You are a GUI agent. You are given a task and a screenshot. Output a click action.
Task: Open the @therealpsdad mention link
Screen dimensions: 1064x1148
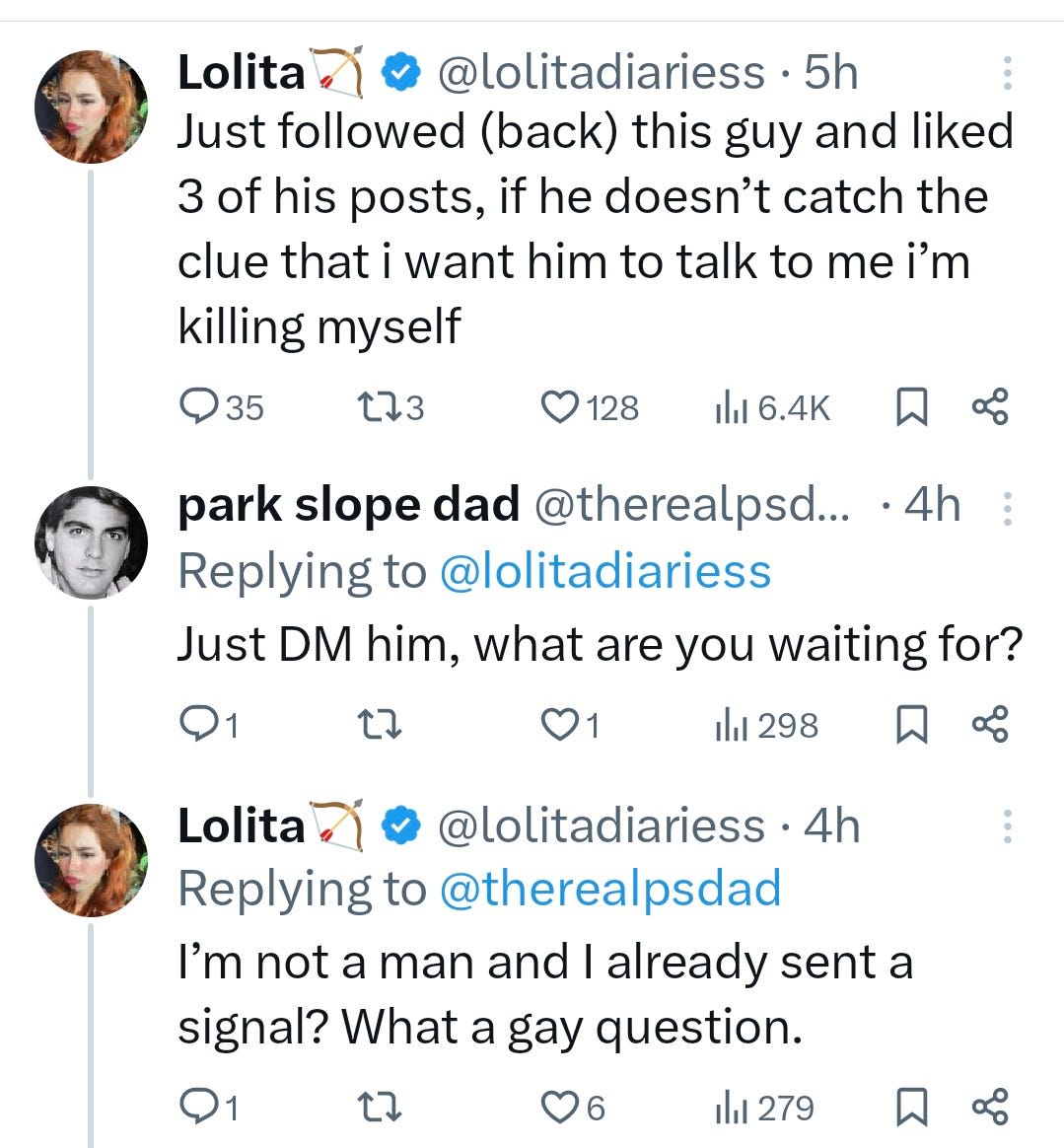(x=609, y=889)
